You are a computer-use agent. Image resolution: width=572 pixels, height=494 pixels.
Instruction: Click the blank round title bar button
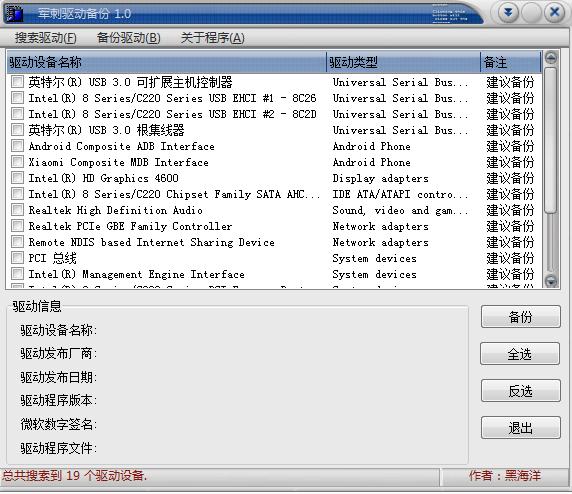531,13
